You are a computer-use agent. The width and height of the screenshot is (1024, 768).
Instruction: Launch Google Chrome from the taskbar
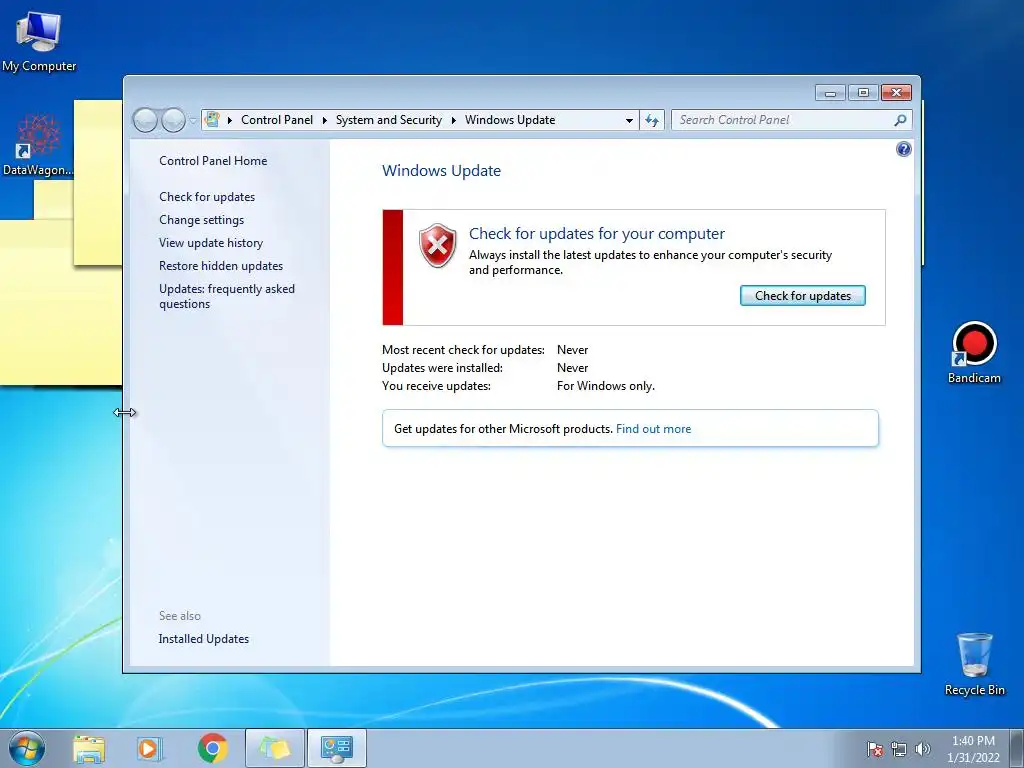tap(213, 748)
